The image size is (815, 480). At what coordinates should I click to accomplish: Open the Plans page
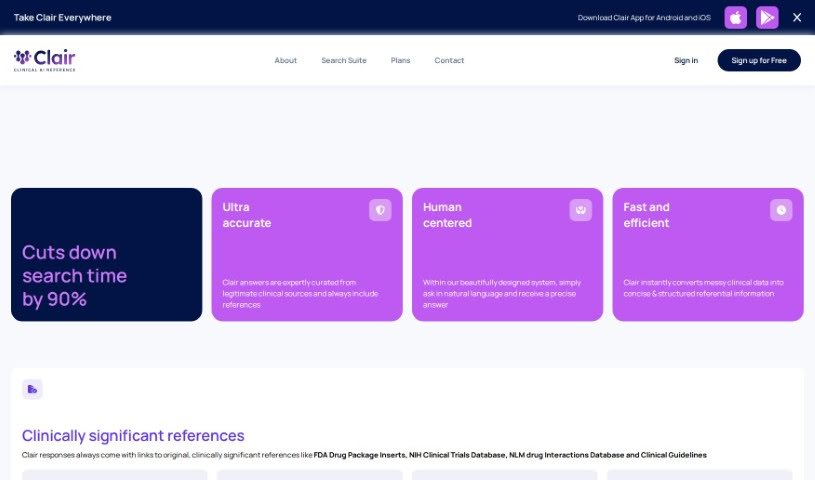(400, 61)
